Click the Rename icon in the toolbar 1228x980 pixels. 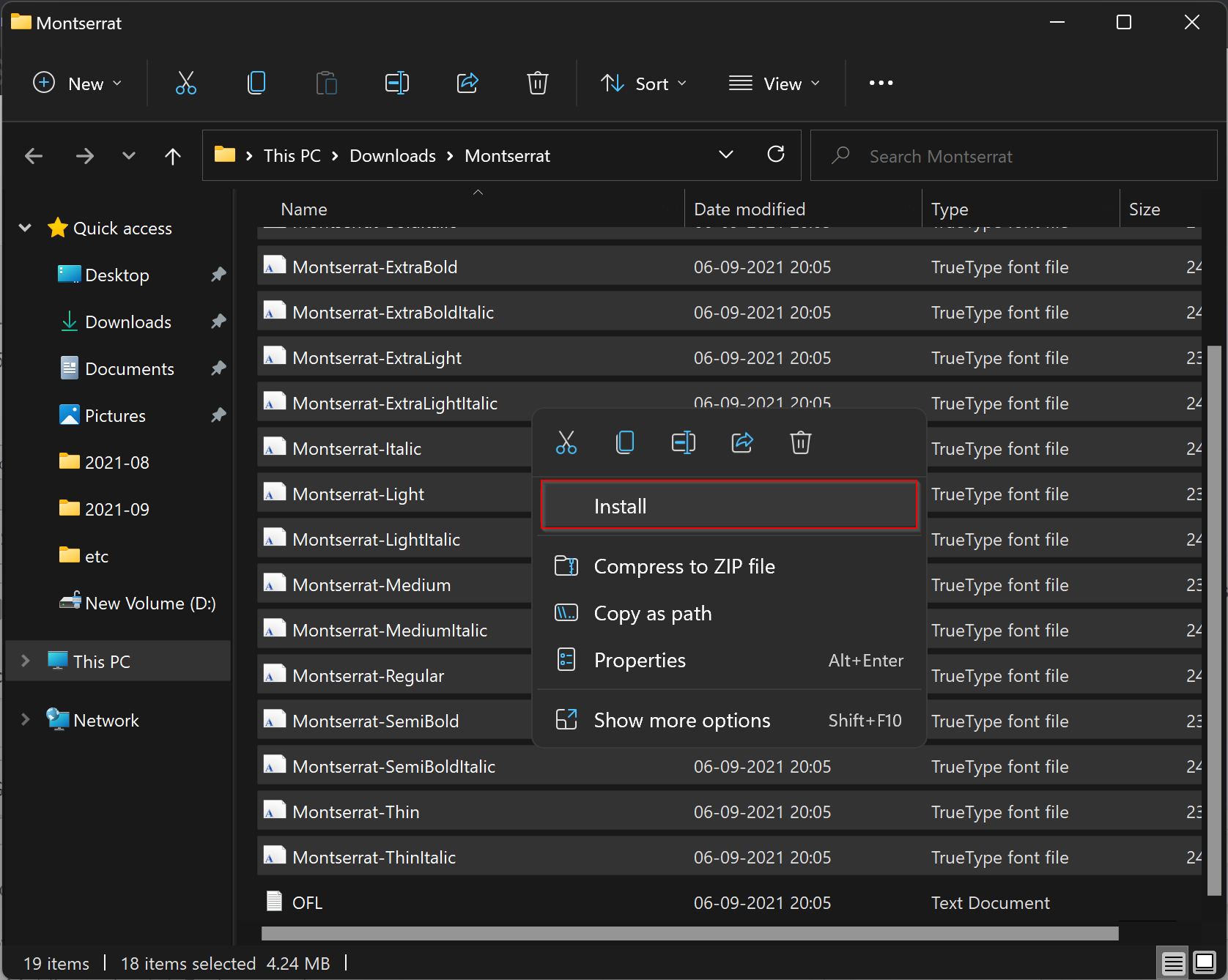click(x=397, y=83)
